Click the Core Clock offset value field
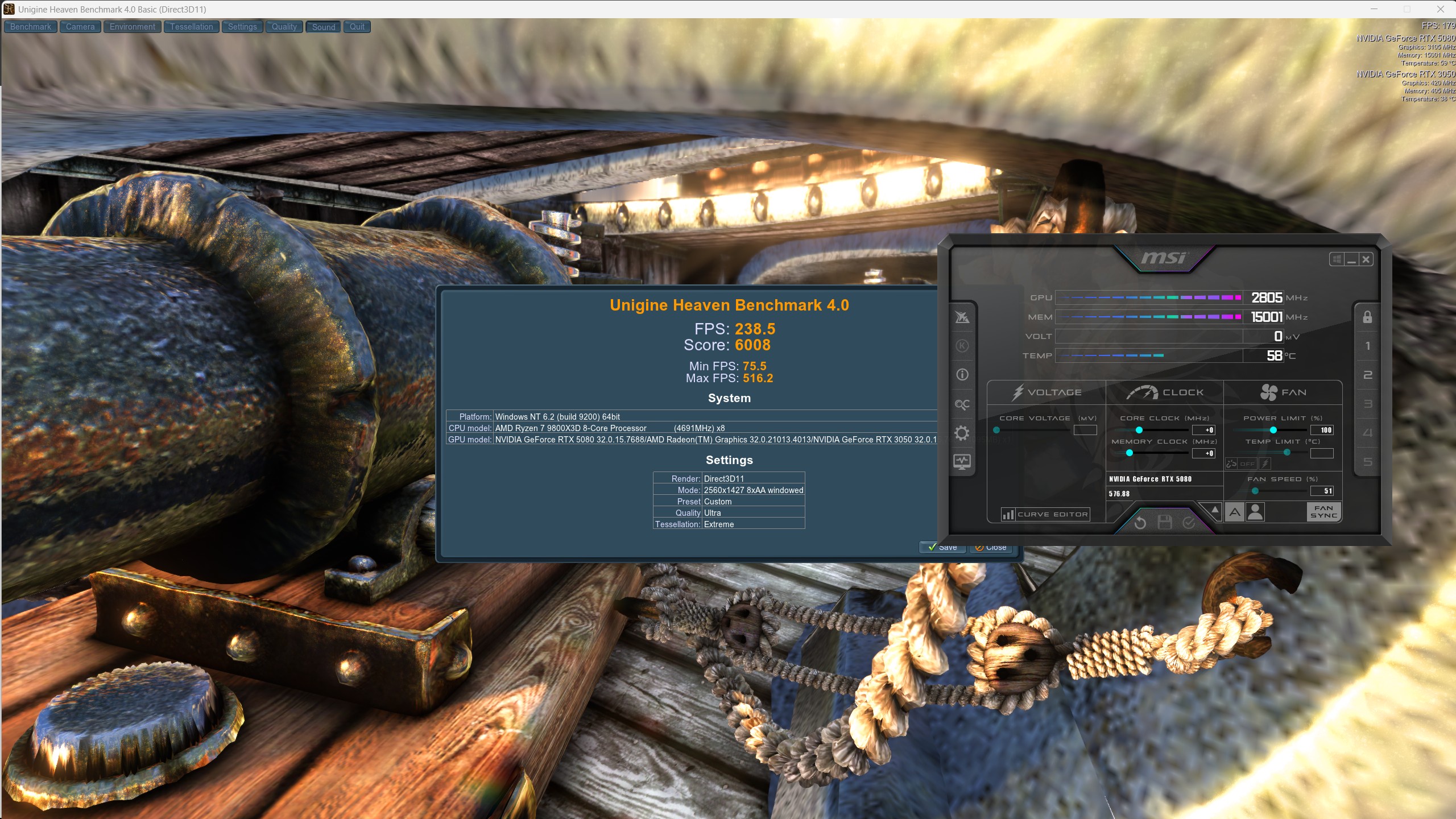The width and height of the screenshot is (1456, 819). 1203,430
